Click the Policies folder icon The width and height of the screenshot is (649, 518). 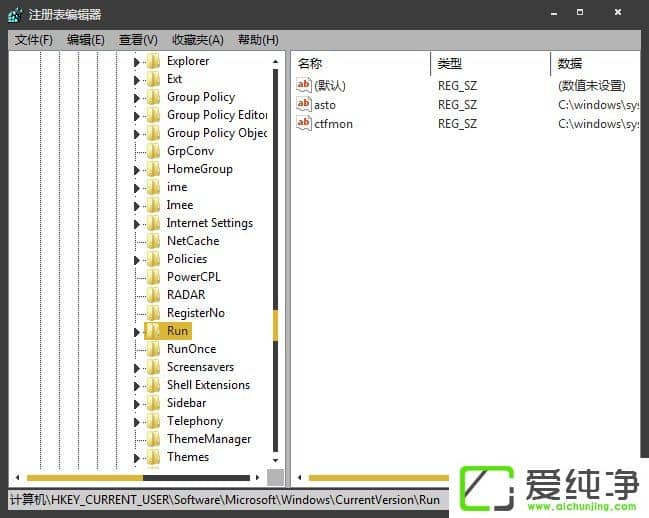tap(153, 259)
